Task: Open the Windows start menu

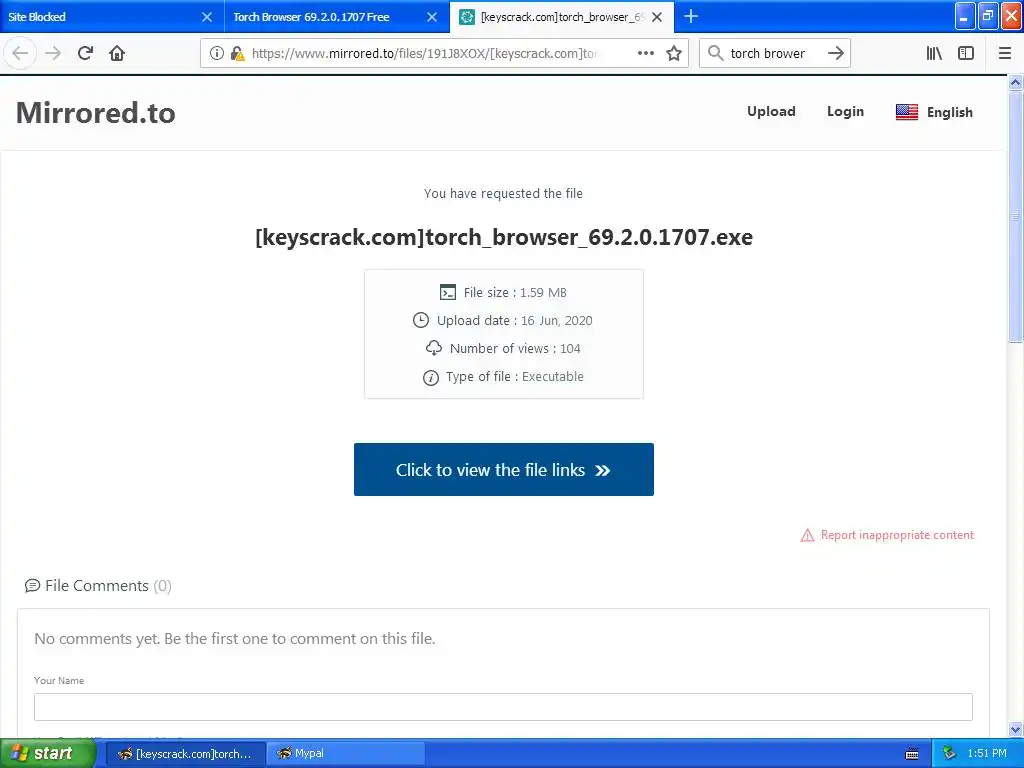Action: click(48, 754)
